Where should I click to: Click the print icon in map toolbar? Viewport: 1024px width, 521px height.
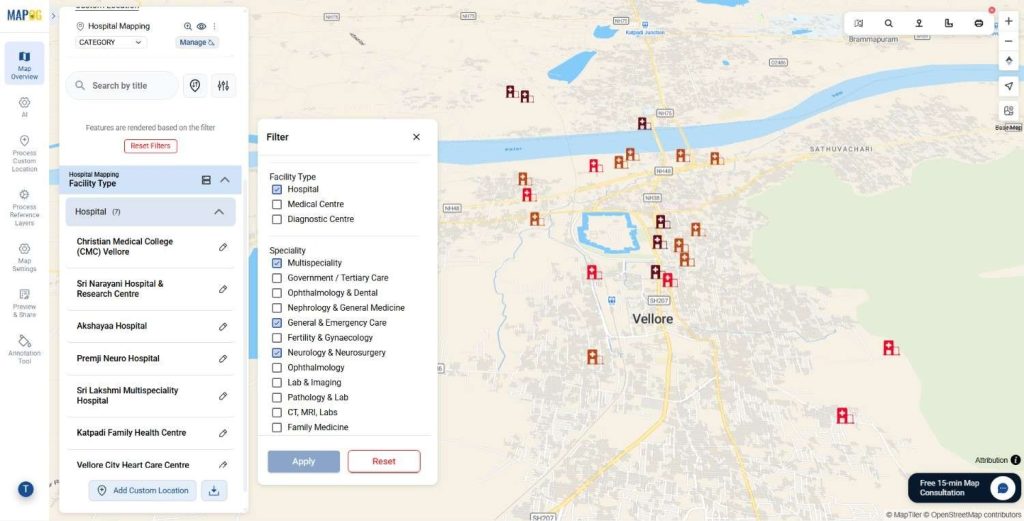[x=978, y=23]
